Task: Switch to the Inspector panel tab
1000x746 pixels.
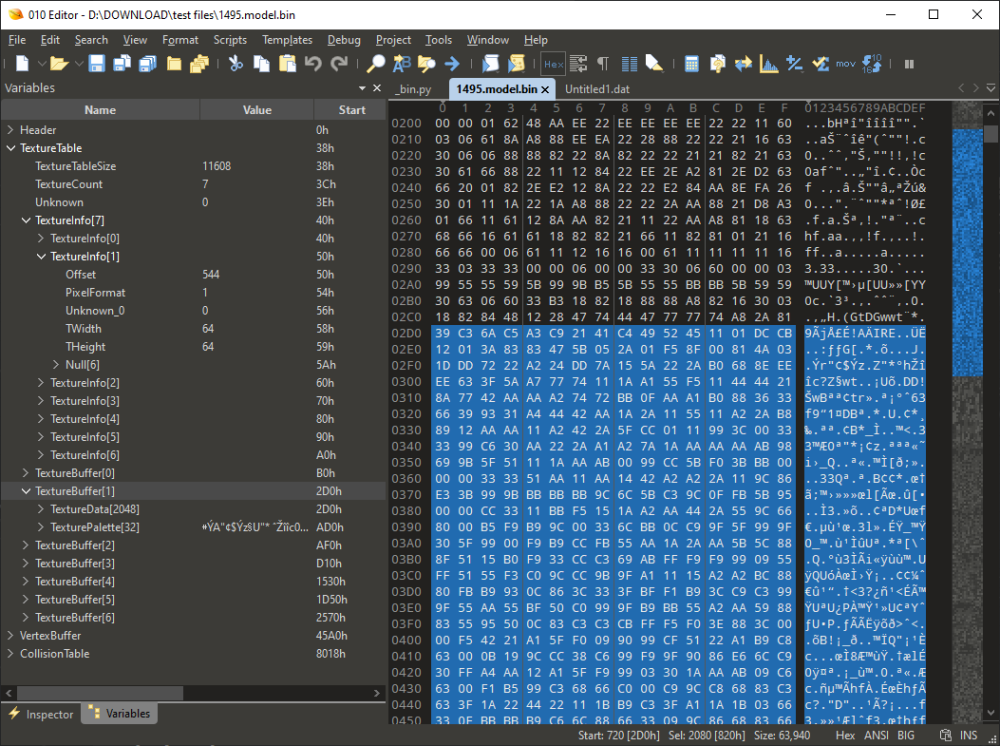Action: coord(42,714)
